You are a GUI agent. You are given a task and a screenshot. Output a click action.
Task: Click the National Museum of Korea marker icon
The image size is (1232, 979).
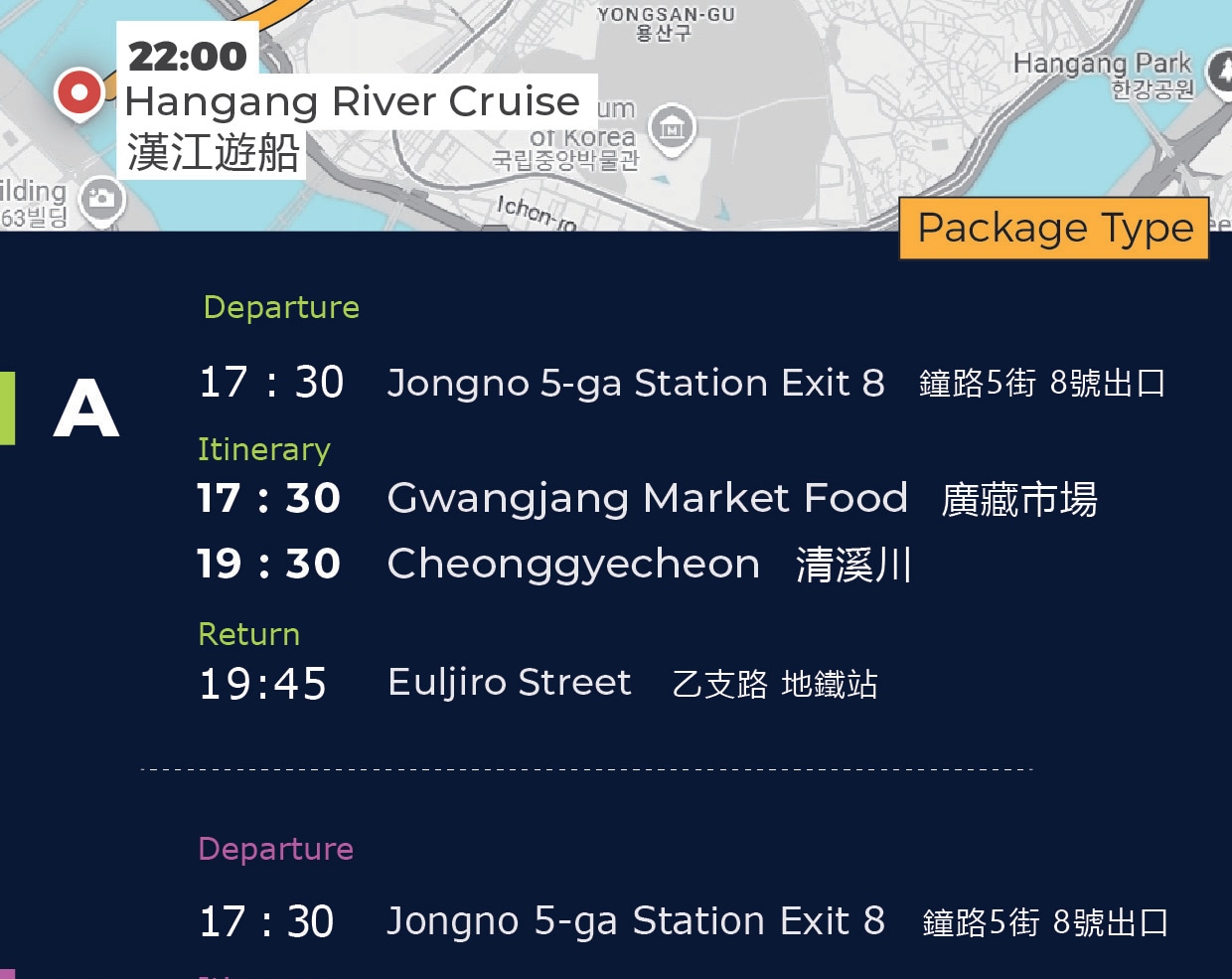[x=673, y=128]
